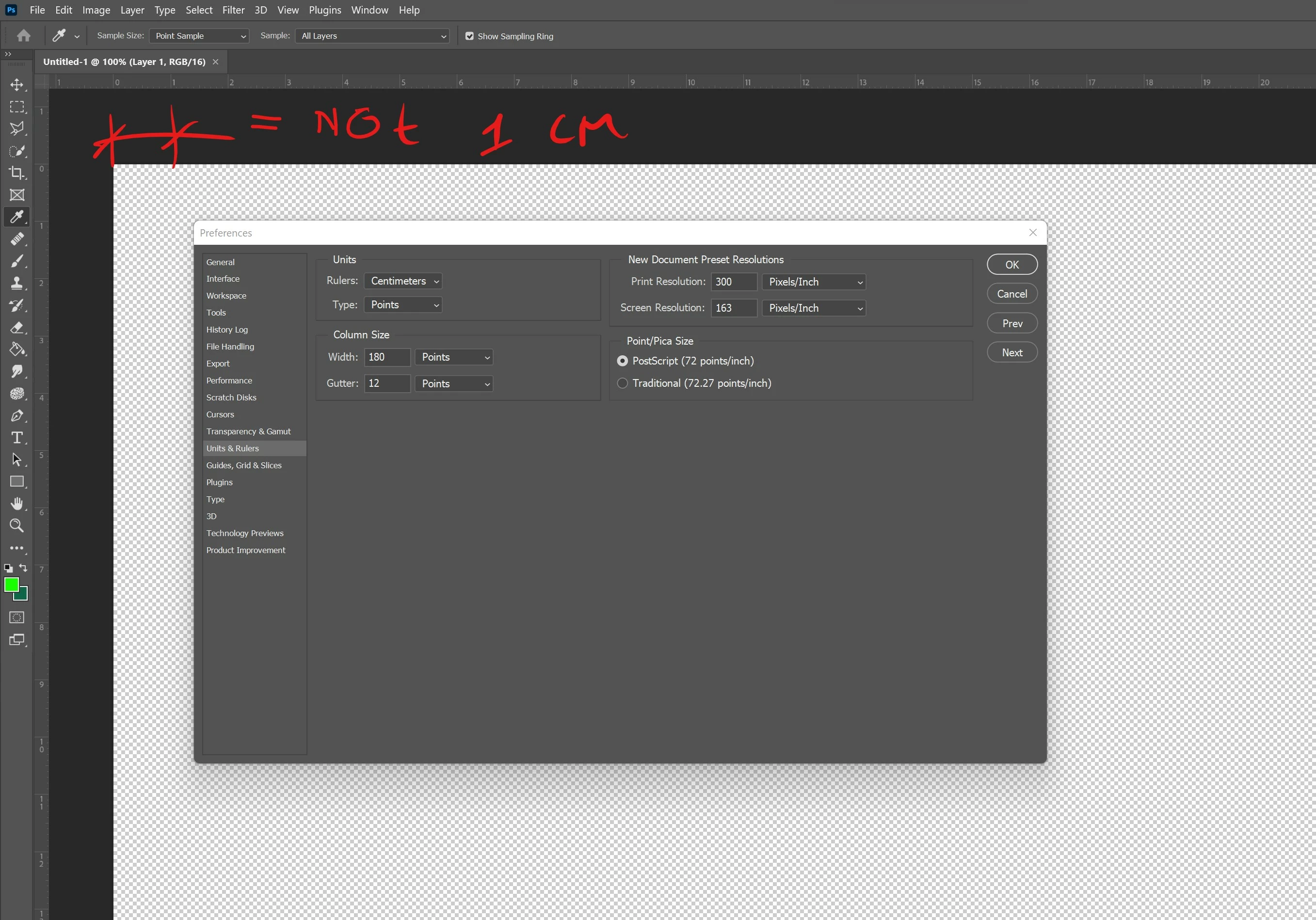Select the Eraser tool

click(16, 327)
